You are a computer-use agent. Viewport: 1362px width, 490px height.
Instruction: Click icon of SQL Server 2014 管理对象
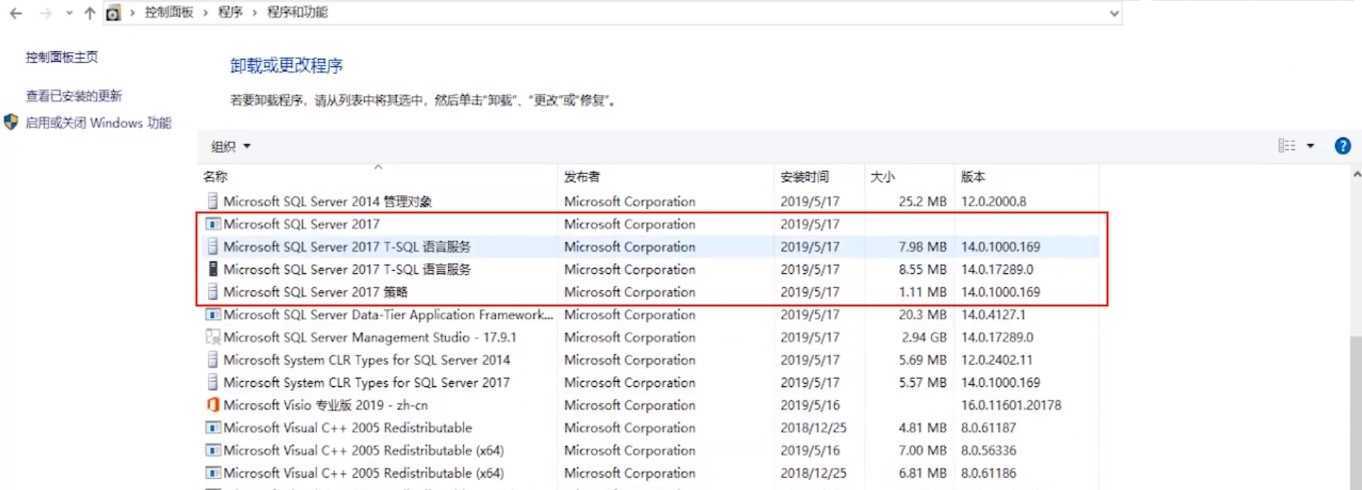point(212,201)
